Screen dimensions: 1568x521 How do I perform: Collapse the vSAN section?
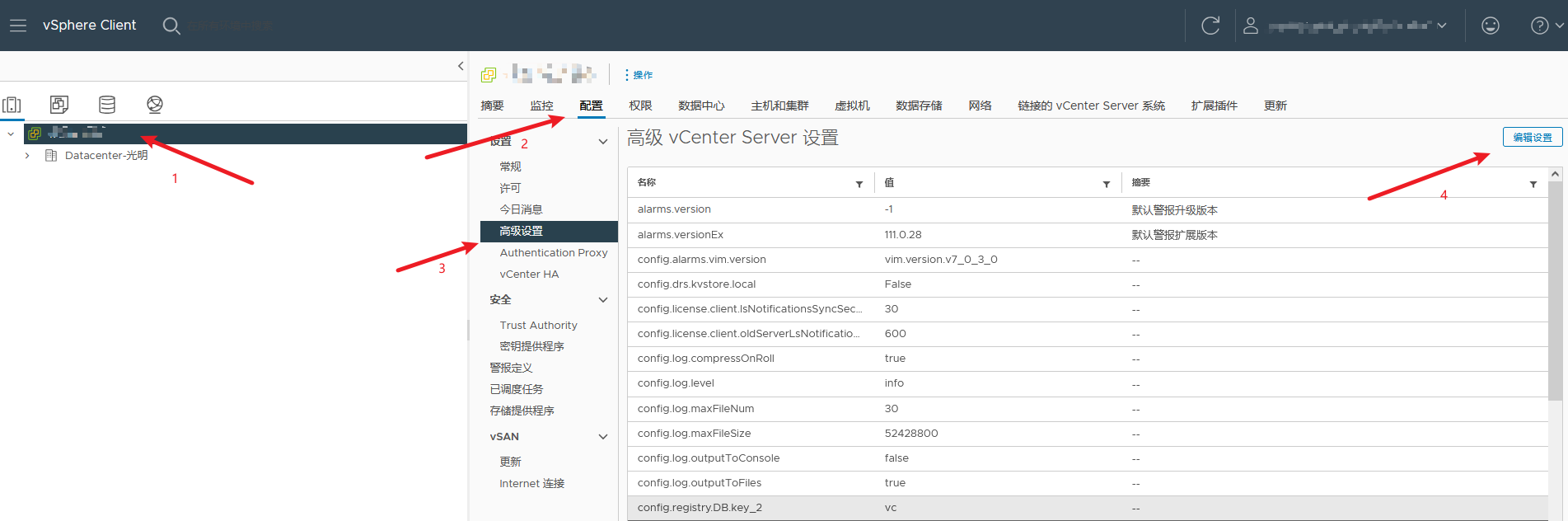click(603, 437)
